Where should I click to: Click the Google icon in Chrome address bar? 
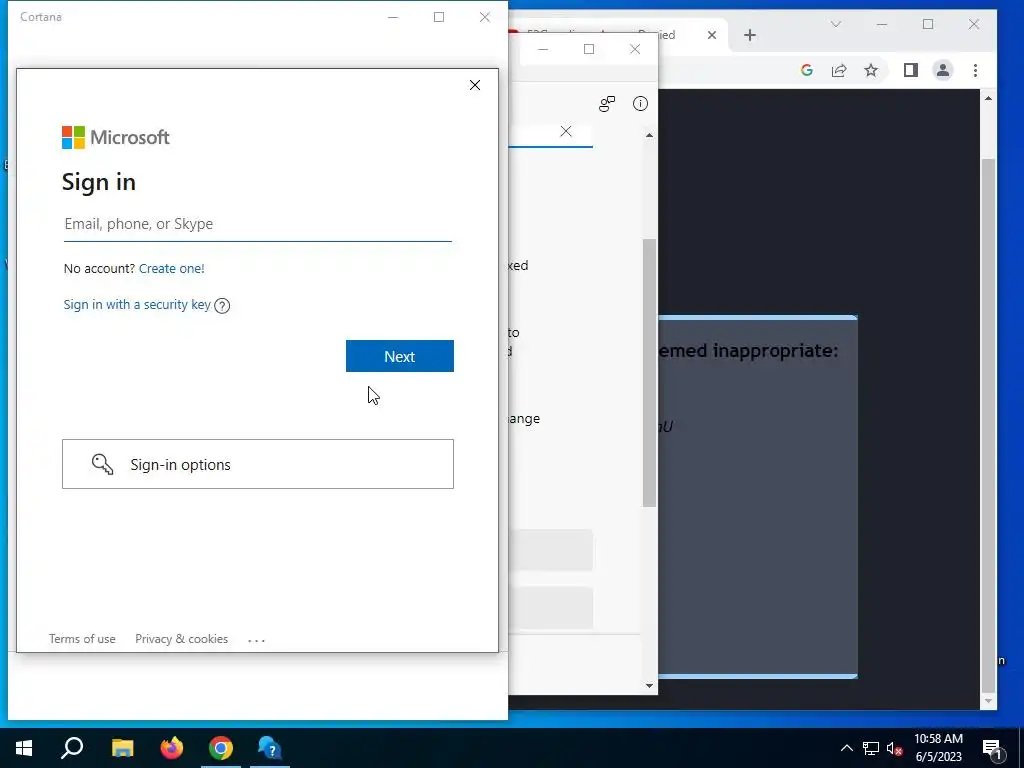[807, 71]
